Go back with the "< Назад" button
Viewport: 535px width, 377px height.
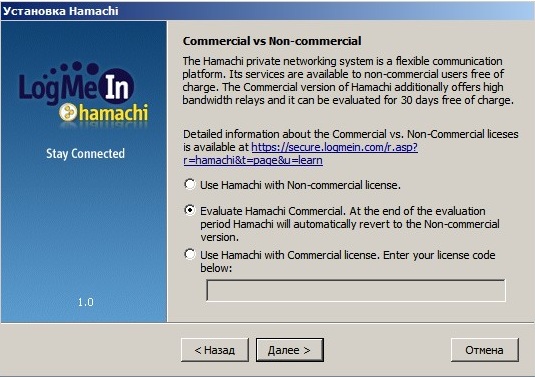tap(215, 350)
